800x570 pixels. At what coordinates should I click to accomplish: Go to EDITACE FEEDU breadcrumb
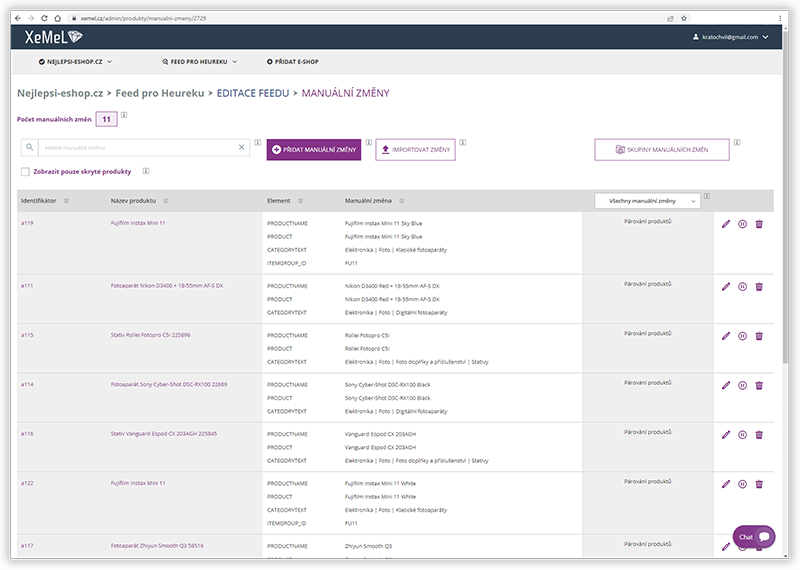tap(253, 93)
